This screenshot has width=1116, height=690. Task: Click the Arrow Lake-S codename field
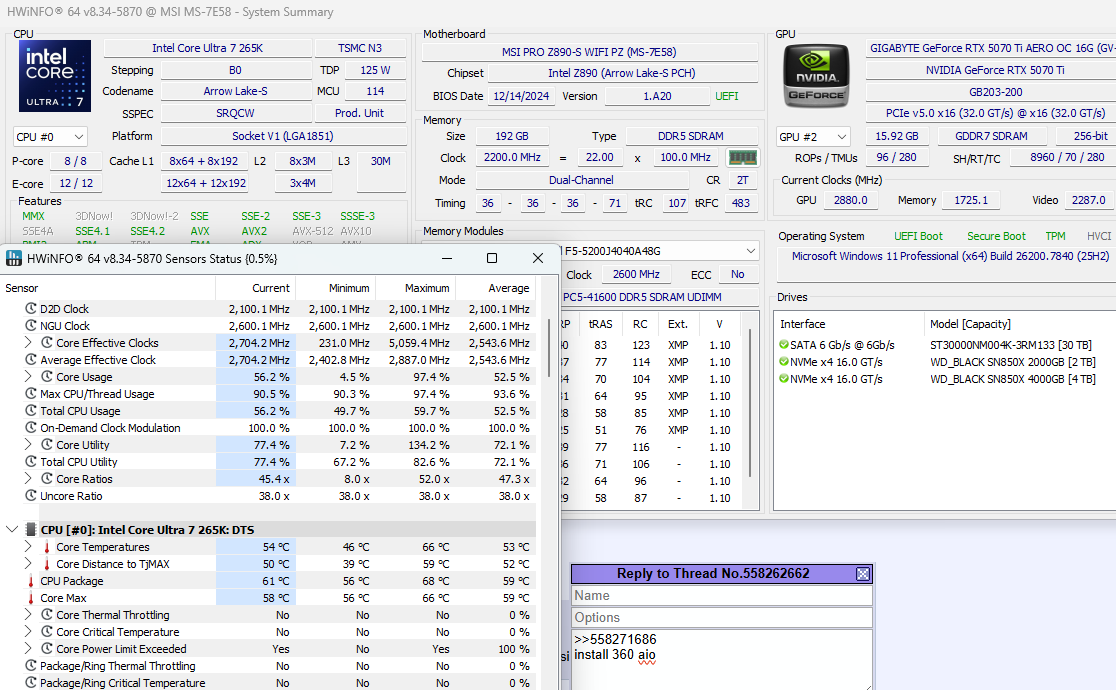point(236,91)
